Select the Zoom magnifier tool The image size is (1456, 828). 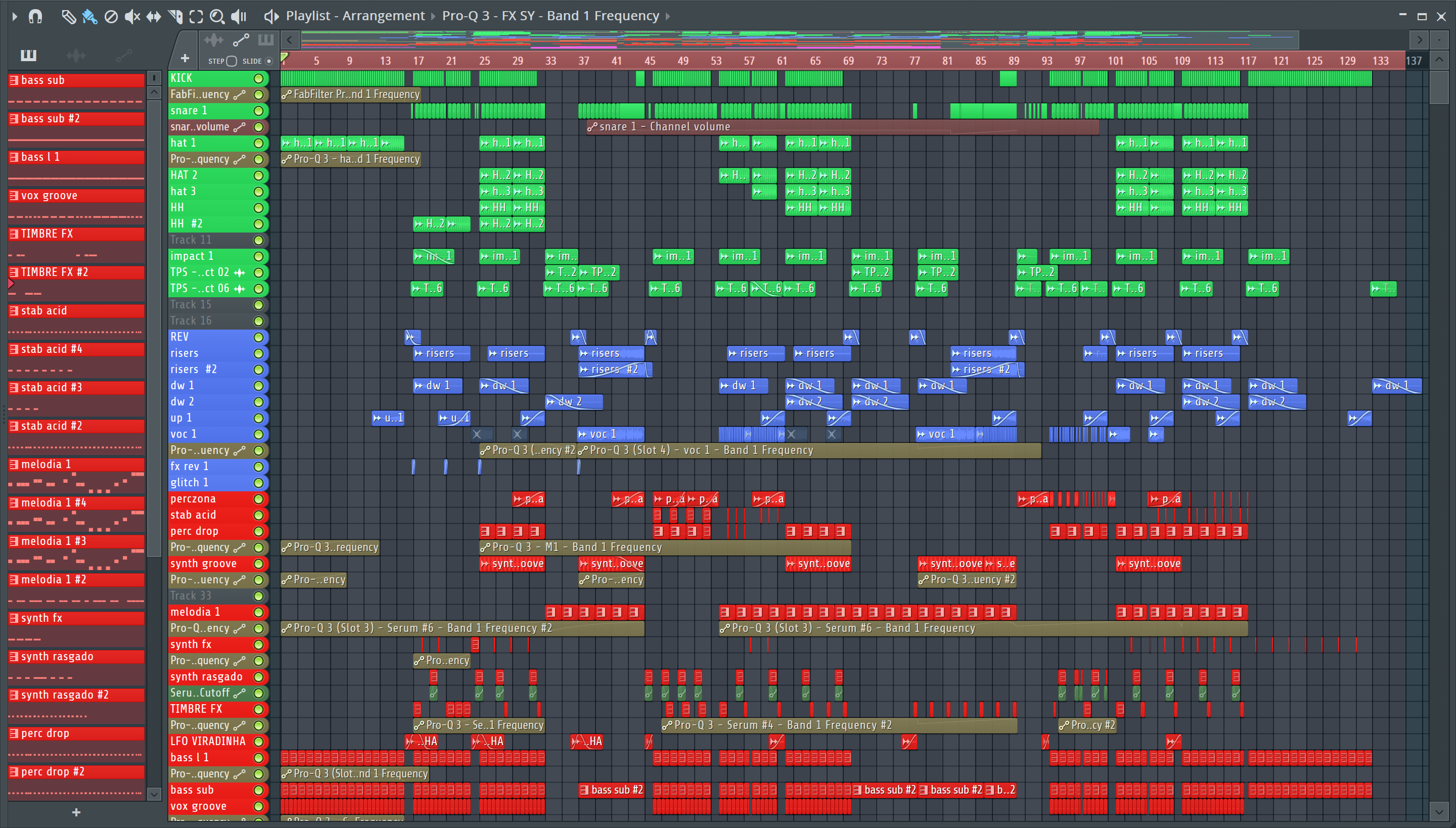217,17
